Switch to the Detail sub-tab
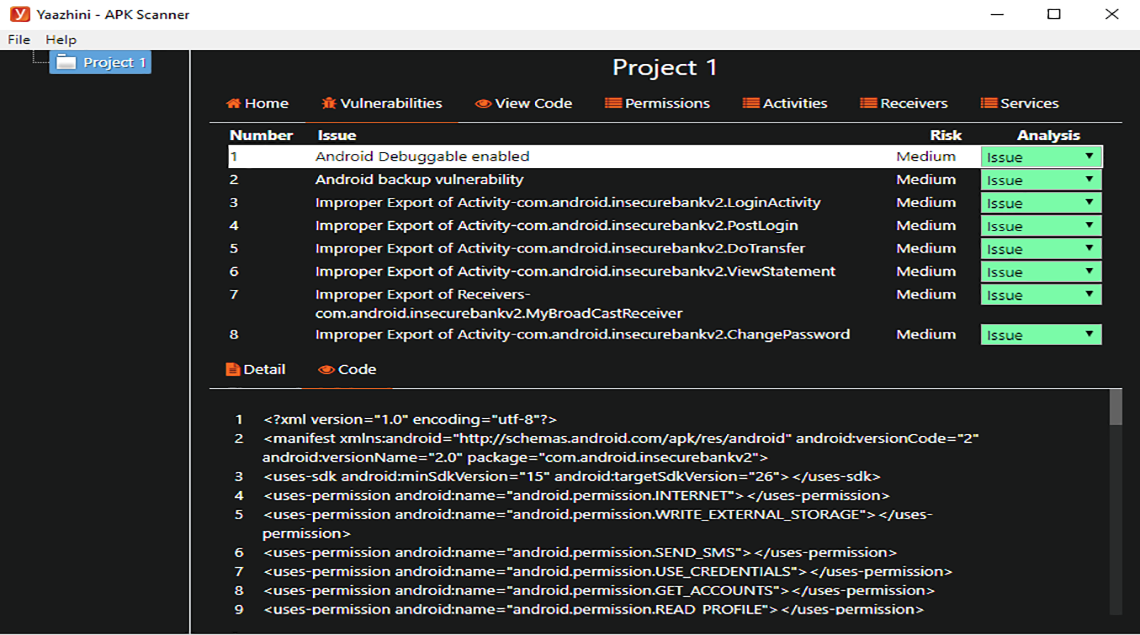Screen dimensions: 1140x635 pos(255,370)
